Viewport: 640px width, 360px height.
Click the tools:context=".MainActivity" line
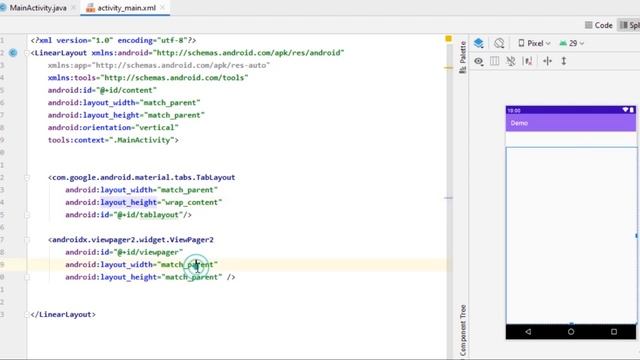(113, 140)
